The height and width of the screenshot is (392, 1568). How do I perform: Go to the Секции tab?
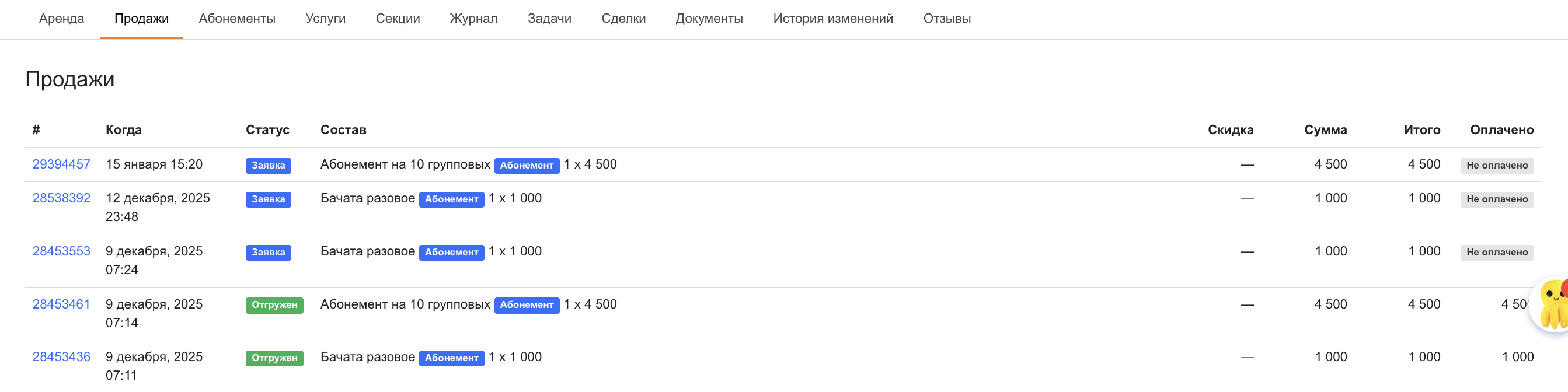tap(398, 19)
